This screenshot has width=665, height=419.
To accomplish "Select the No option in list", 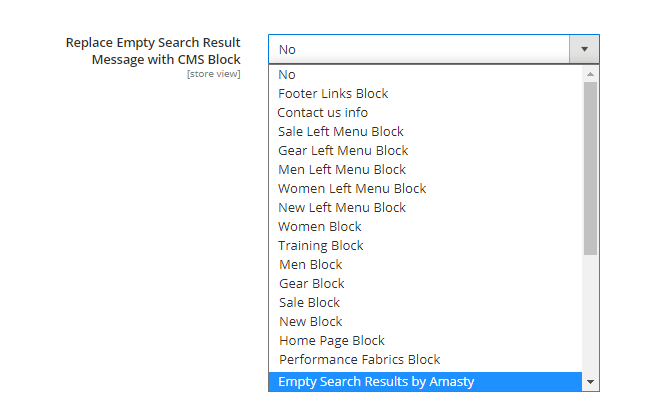I will pyautogui.click(x=287, y=74).
